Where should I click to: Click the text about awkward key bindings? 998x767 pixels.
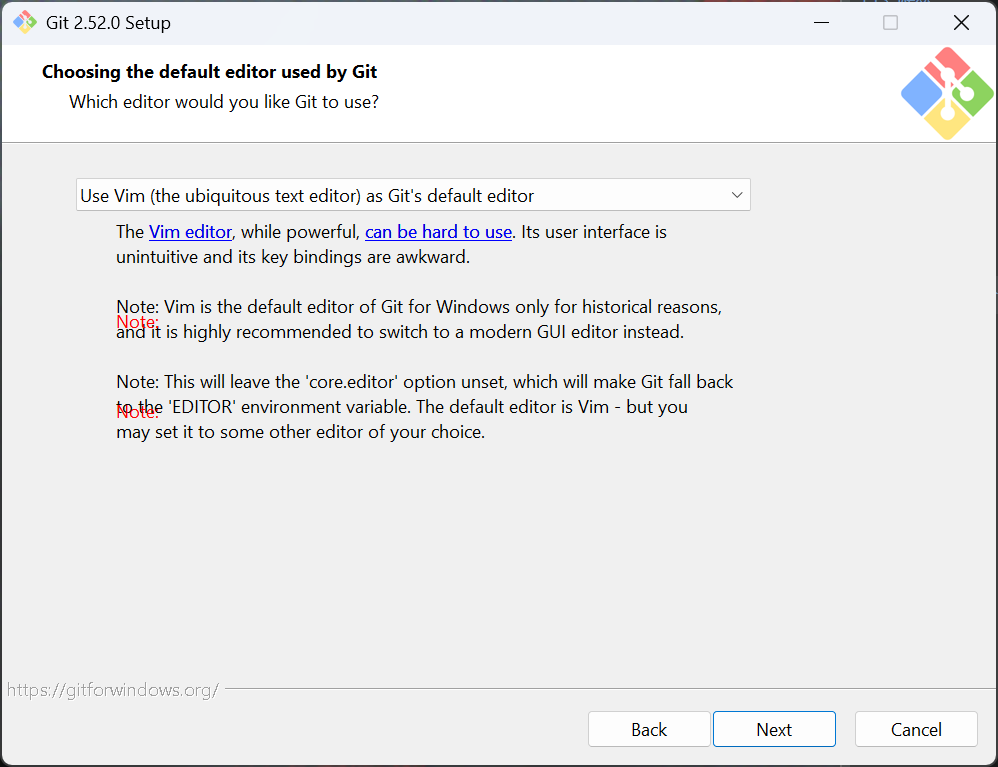point(292,257)
